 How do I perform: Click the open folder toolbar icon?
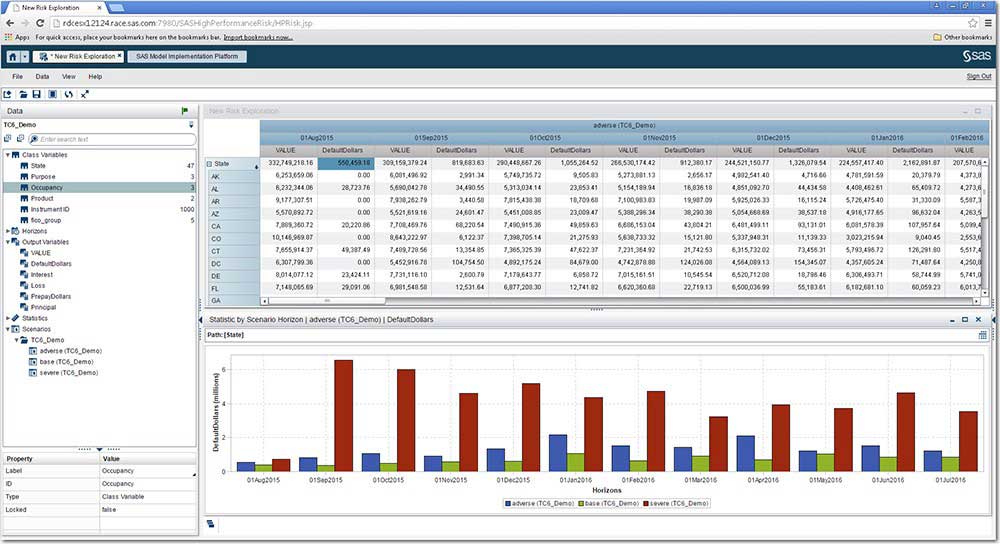point(23,94)
